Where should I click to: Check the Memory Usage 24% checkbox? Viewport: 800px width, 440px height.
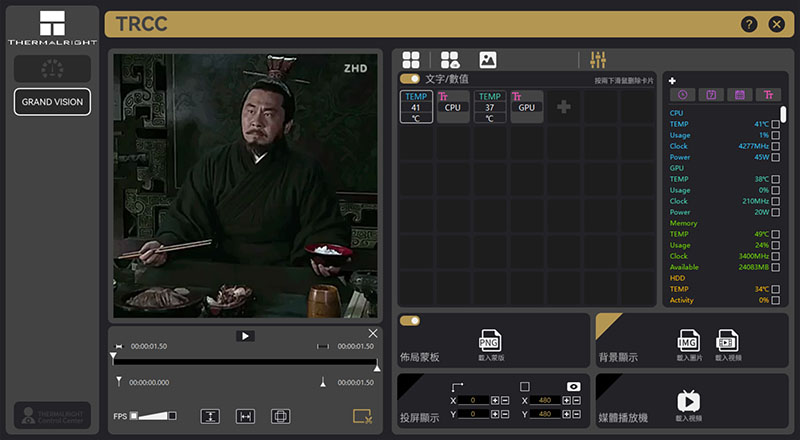point(776,245)
